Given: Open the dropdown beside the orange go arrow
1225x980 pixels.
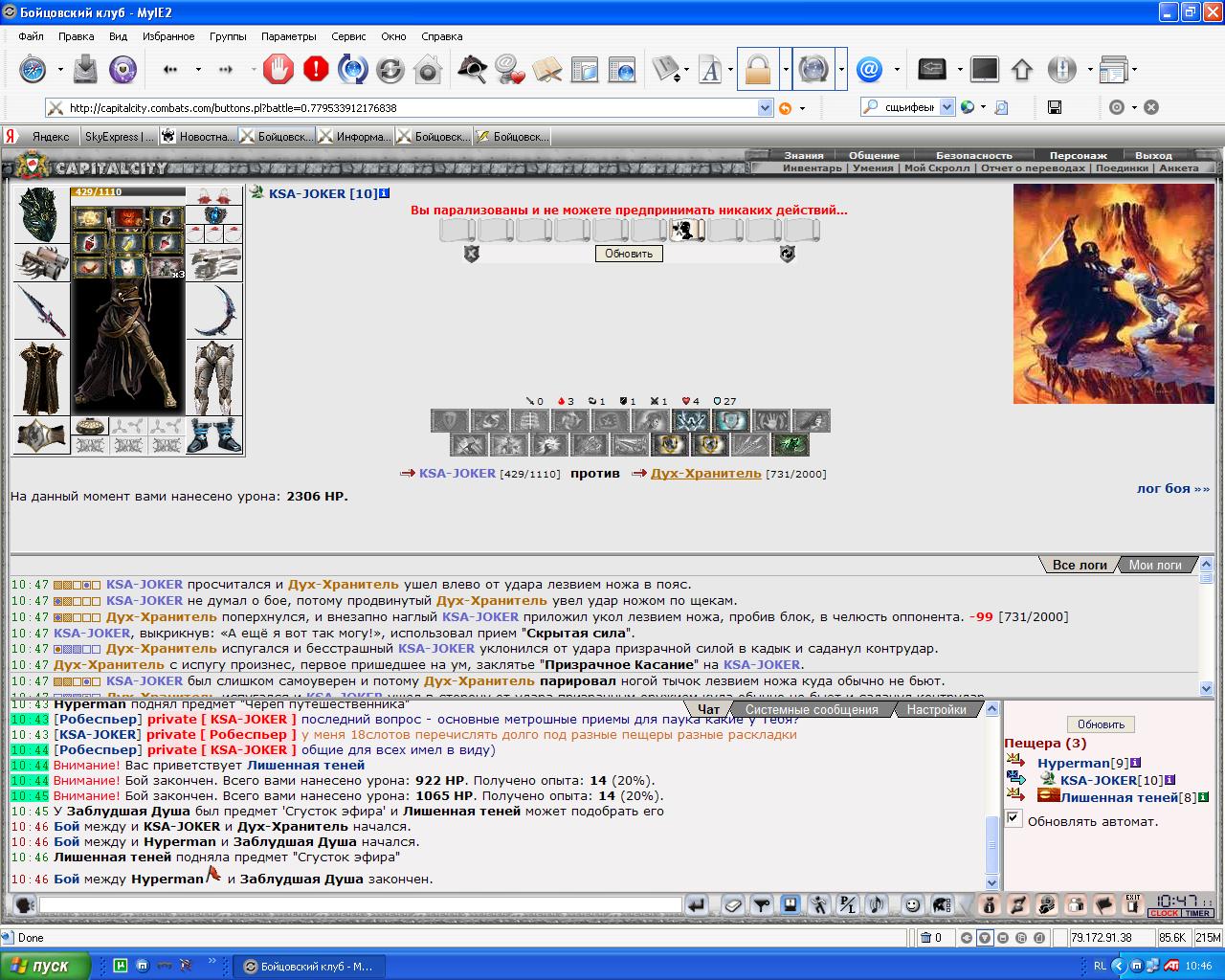Looking at the screenshot, I should pyautogui.click(x=802, y=108).
